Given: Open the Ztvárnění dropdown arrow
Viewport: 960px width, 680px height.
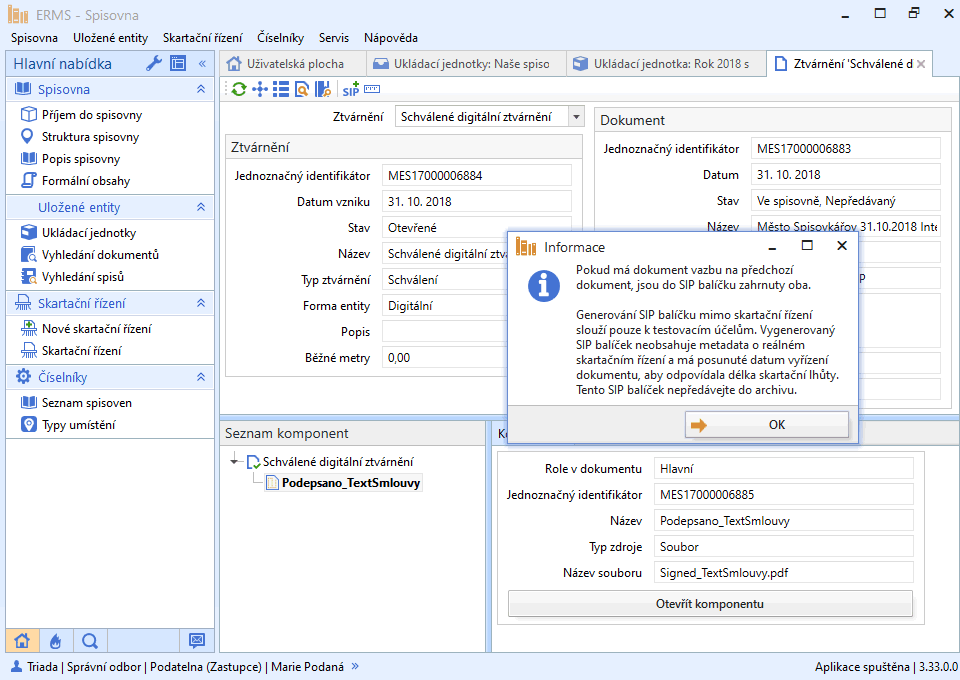Looking at the screenshot, I should click(x=576, y=117).
